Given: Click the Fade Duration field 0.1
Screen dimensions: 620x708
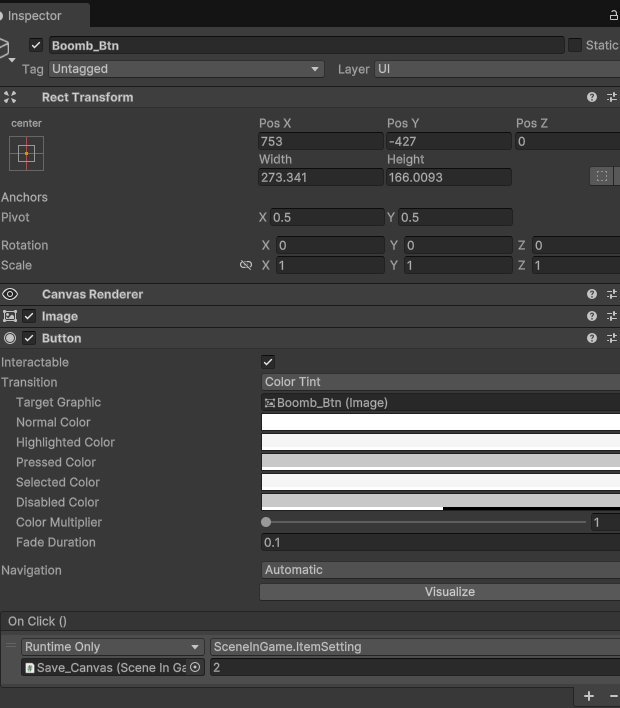Looking at the screenshot, I should click(x=441, y=542).
